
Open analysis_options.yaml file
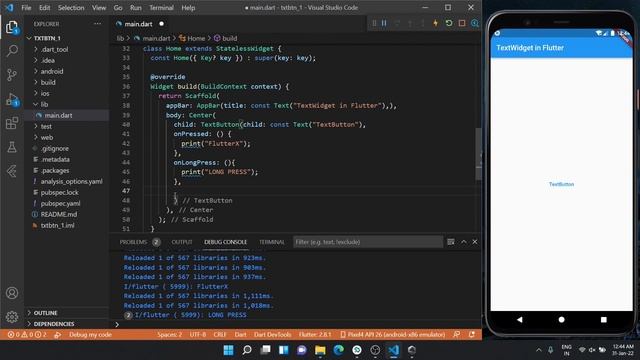[x=71, y=181]
